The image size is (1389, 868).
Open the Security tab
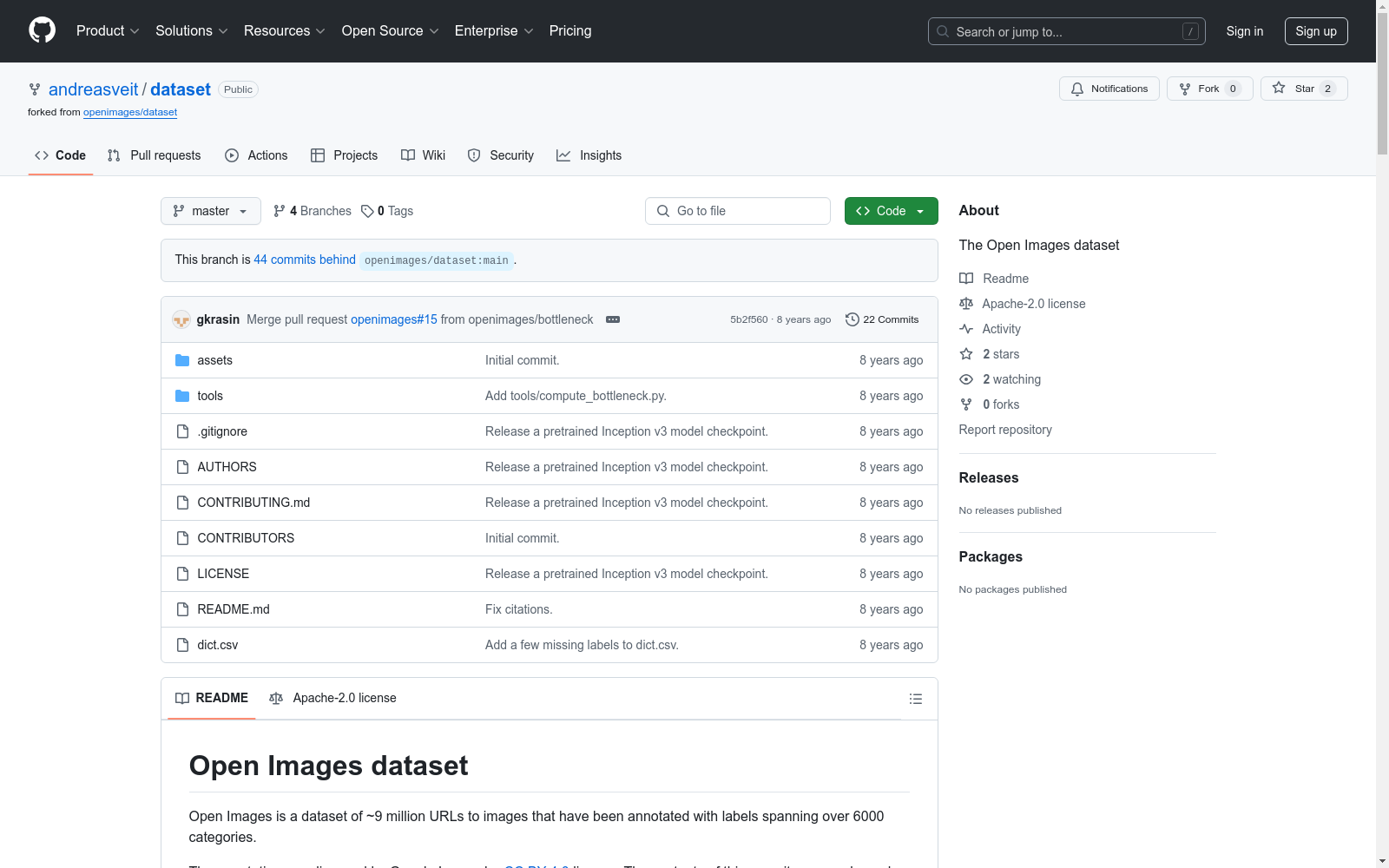(500, 155)
